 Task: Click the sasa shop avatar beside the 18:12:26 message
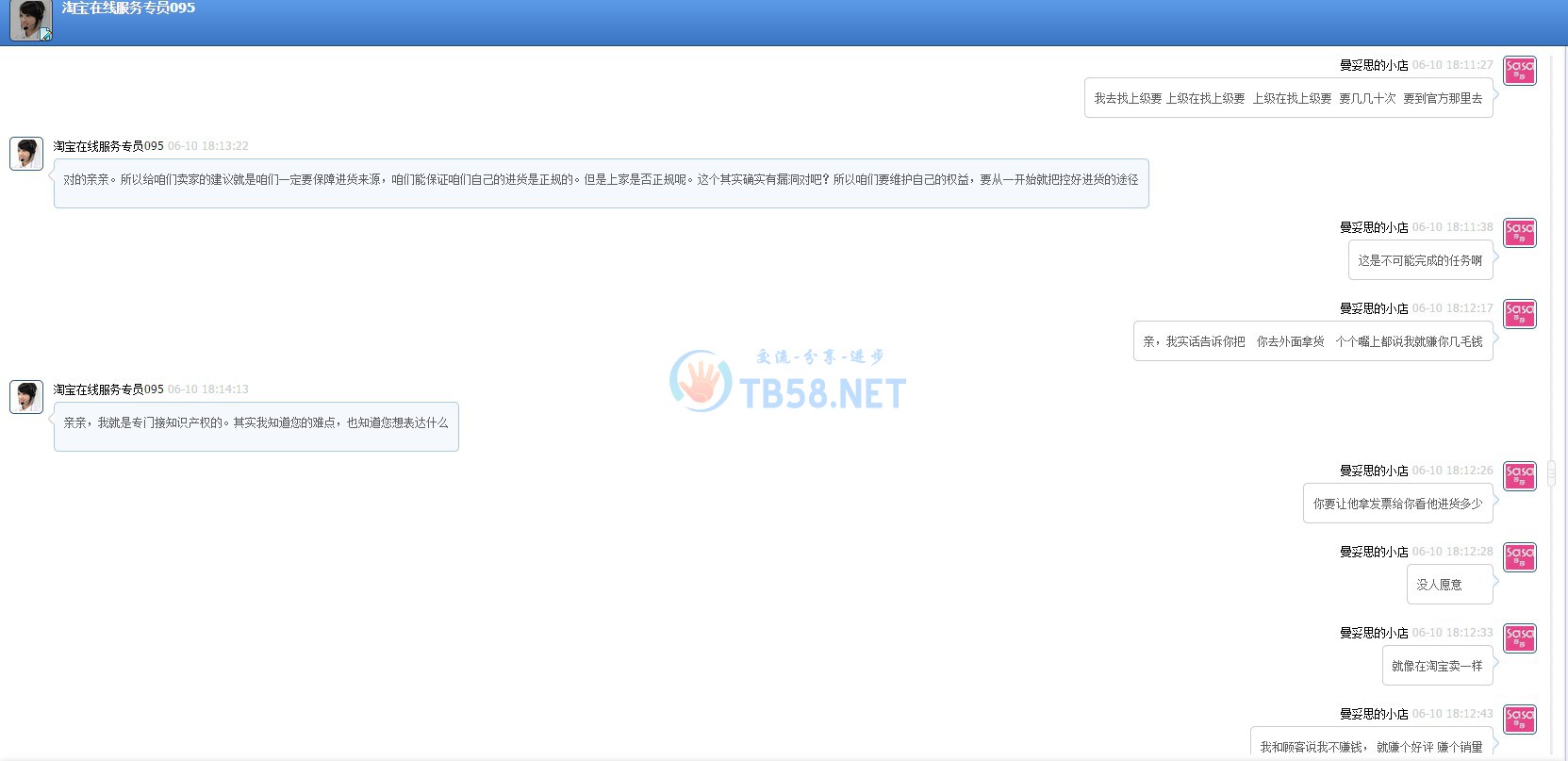click(x=1519, y=476)
